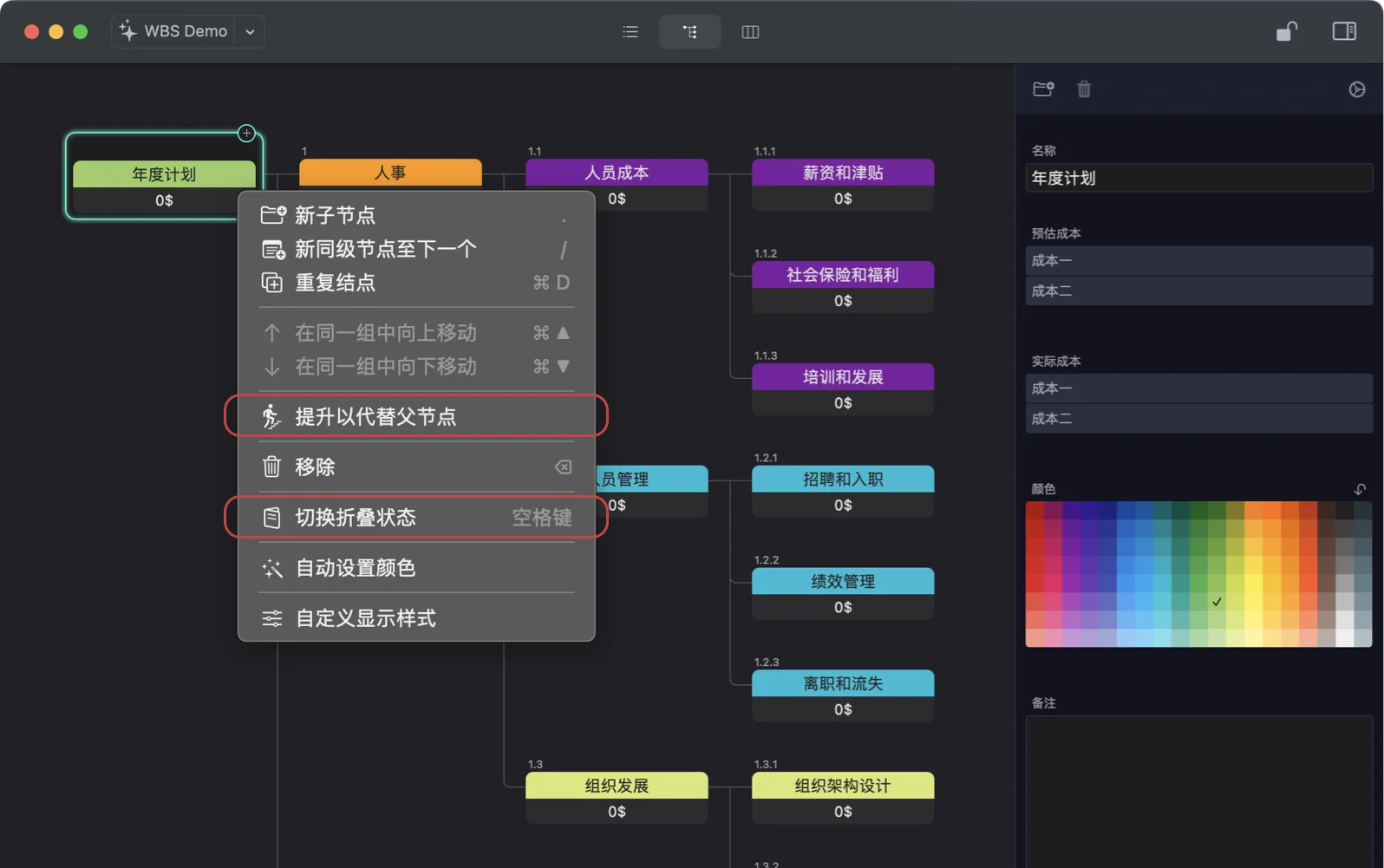The width and height of the screenshot is (1384, 868).
Task: Switch to column board view
Action: (x=750, y=32)
